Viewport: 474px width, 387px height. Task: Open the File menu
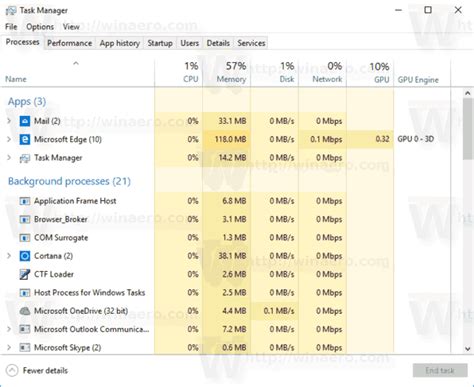[x=11, y=27]
